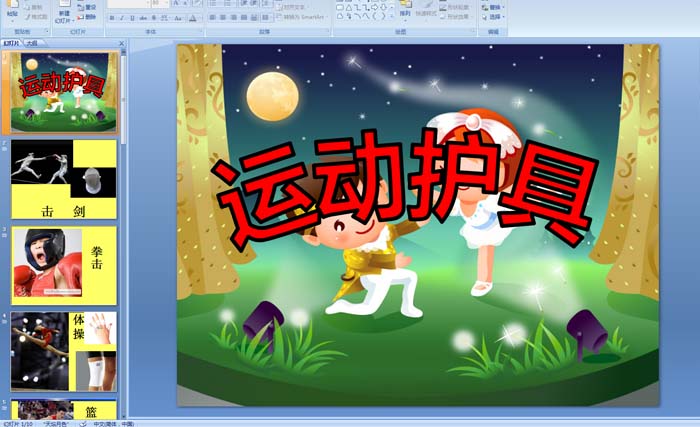Toggle strikethrough formatting
This screenshot has height=427, width=700.
coord(143,18)
